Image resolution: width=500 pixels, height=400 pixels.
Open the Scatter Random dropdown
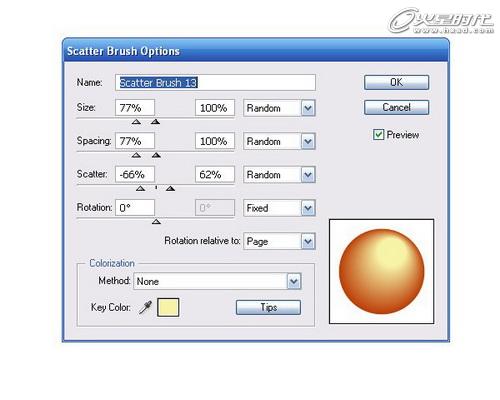pos(279,175)
